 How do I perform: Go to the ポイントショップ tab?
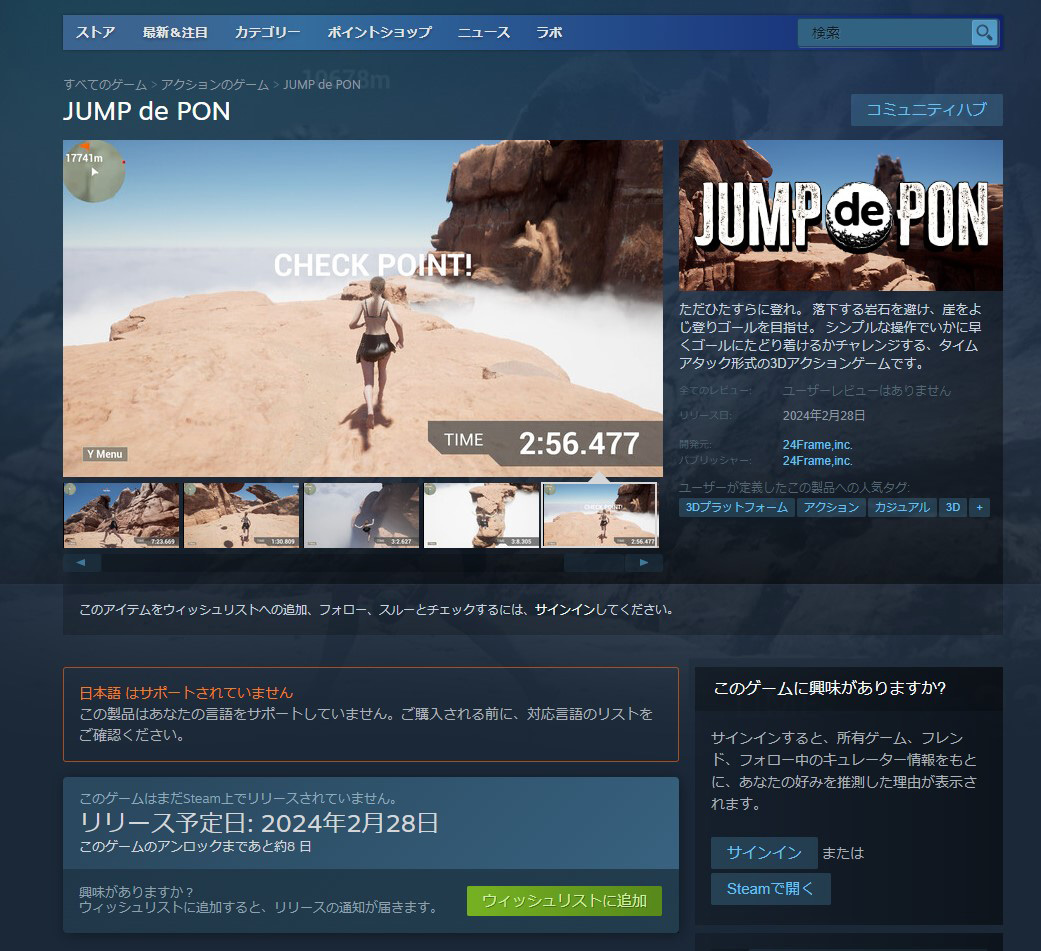click(x=379, y=32)
